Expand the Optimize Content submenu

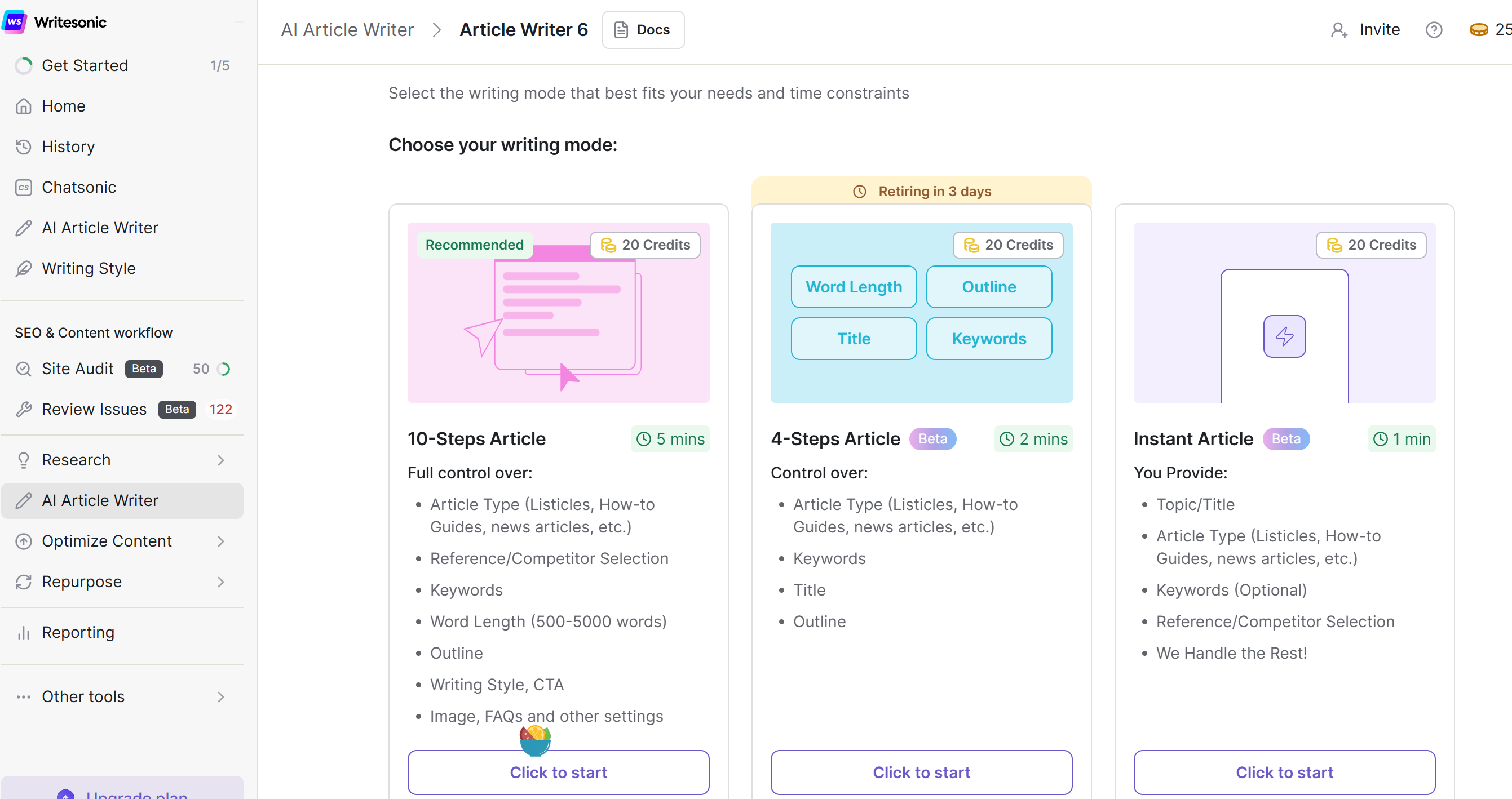click(x=220, y=541)
